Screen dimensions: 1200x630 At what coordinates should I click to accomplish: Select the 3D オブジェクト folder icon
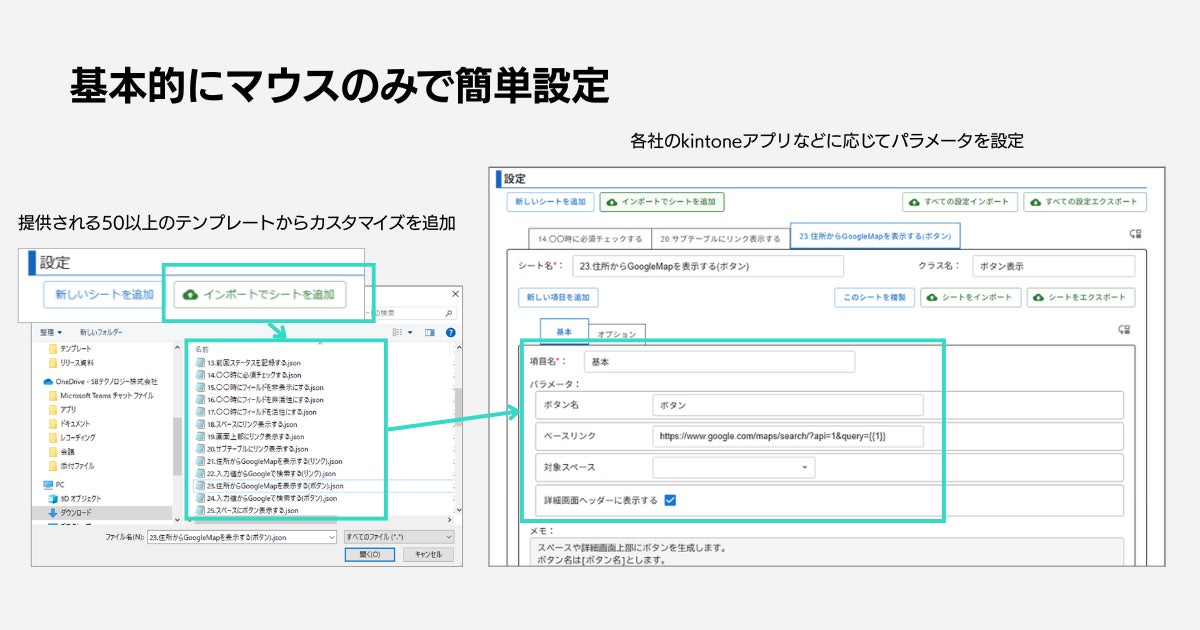pos(53,498)
